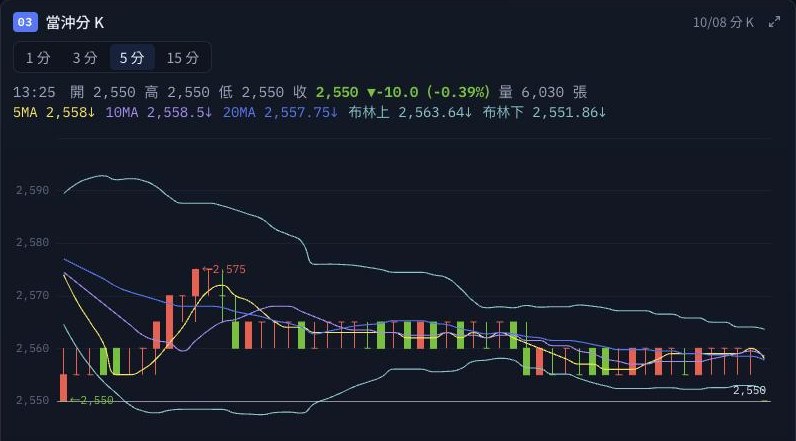
Task: Click the ←2,575 high price marker
Action: (x=224, y=269)
